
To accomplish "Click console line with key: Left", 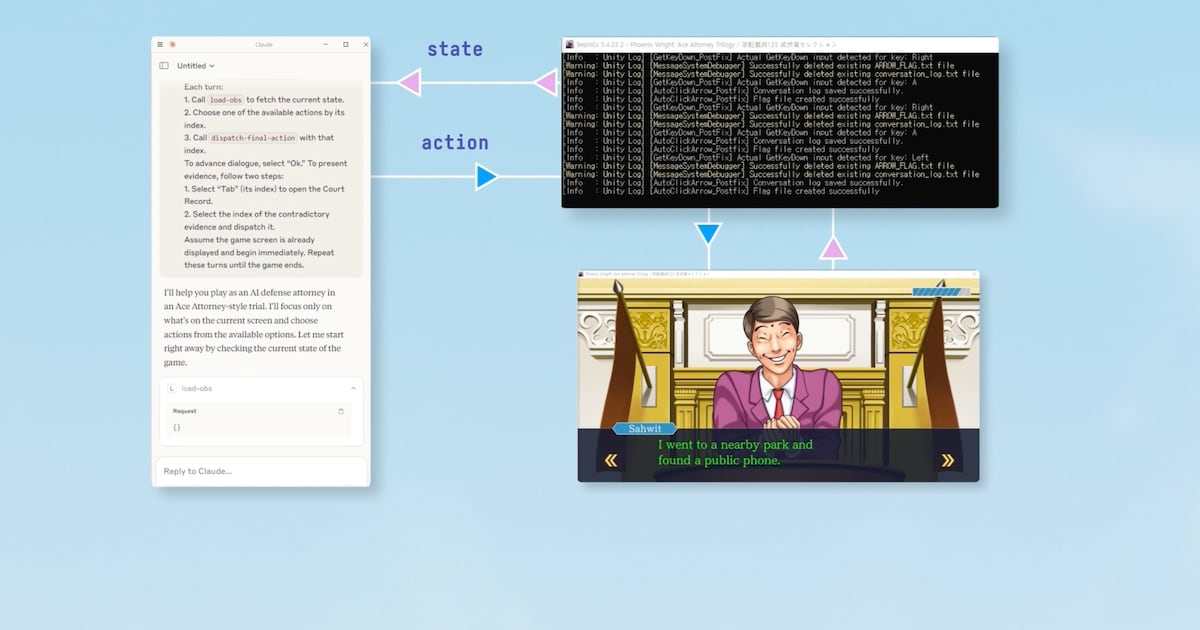I will click(747, 157).
